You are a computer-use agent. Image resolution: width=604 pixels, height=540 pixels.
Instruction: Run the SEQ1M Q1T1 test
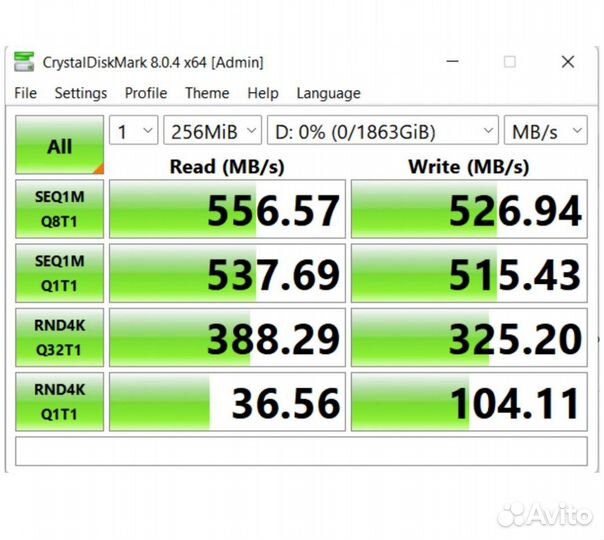[x=60, y=273]
